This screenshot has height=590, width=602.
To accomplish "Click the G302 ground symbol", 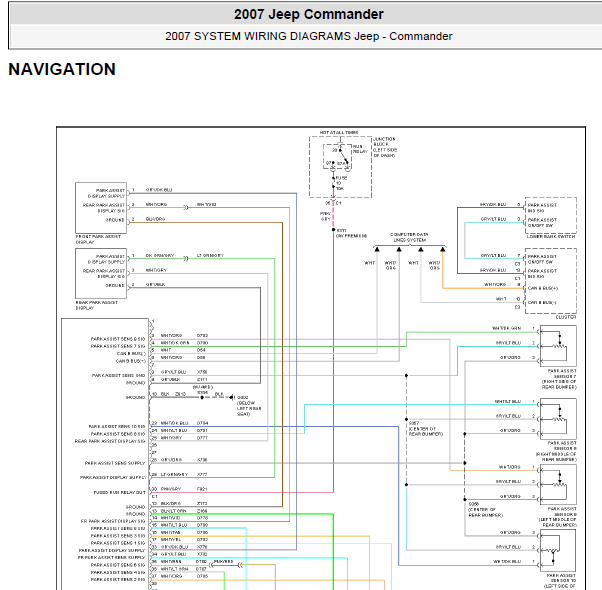I will click(x=232, y=397).
